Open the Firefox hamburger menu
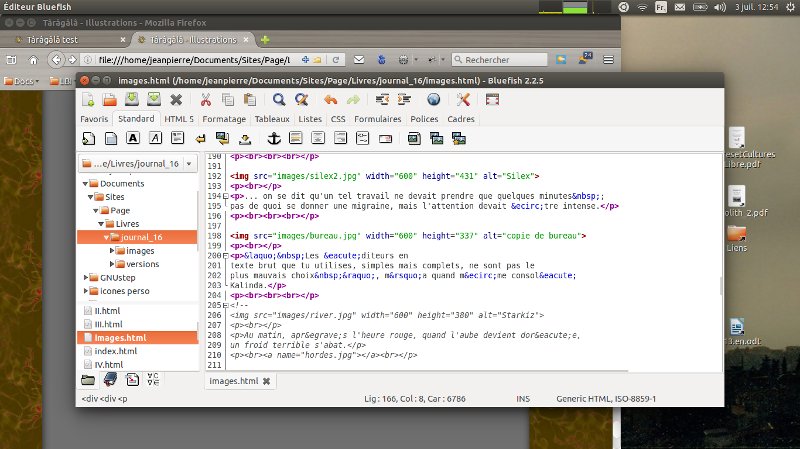This screenshot has height=449, width=800. 608,60
